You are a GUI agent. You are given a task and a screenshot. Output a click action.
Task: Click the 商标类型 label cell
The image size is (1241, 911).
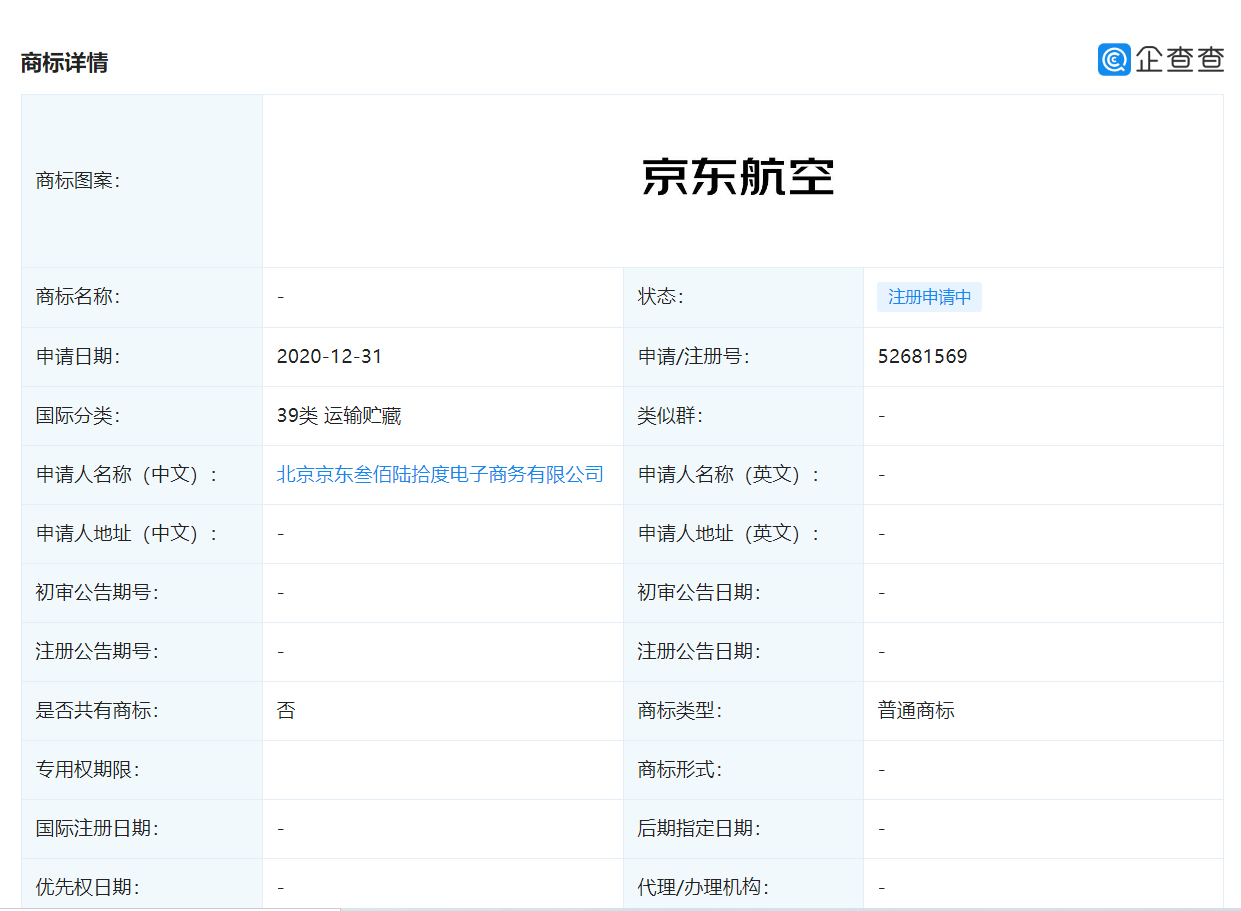743,711
